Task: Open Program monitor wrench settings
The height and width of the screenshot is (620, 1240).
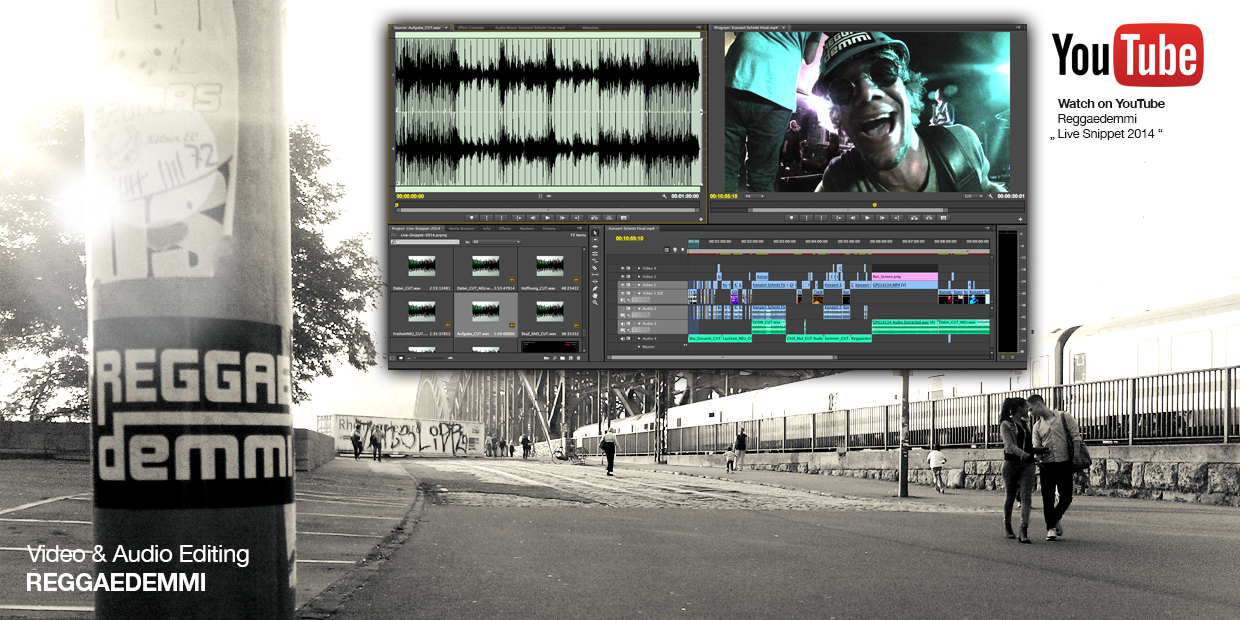Action: pyautogui.click(x=991, y=196)
